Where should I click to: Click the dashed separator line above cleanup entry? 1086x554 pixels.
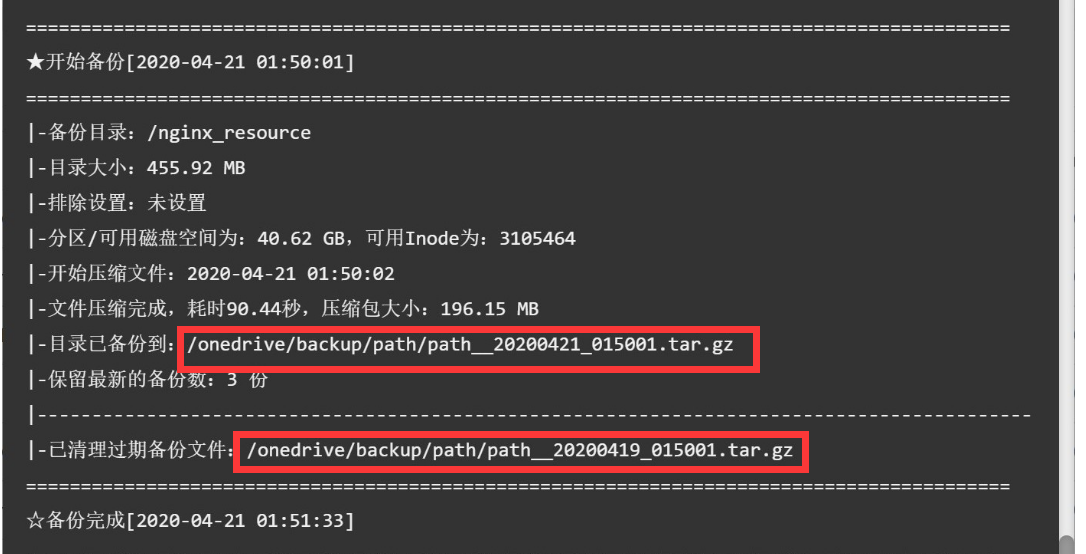tap(530, 415)
